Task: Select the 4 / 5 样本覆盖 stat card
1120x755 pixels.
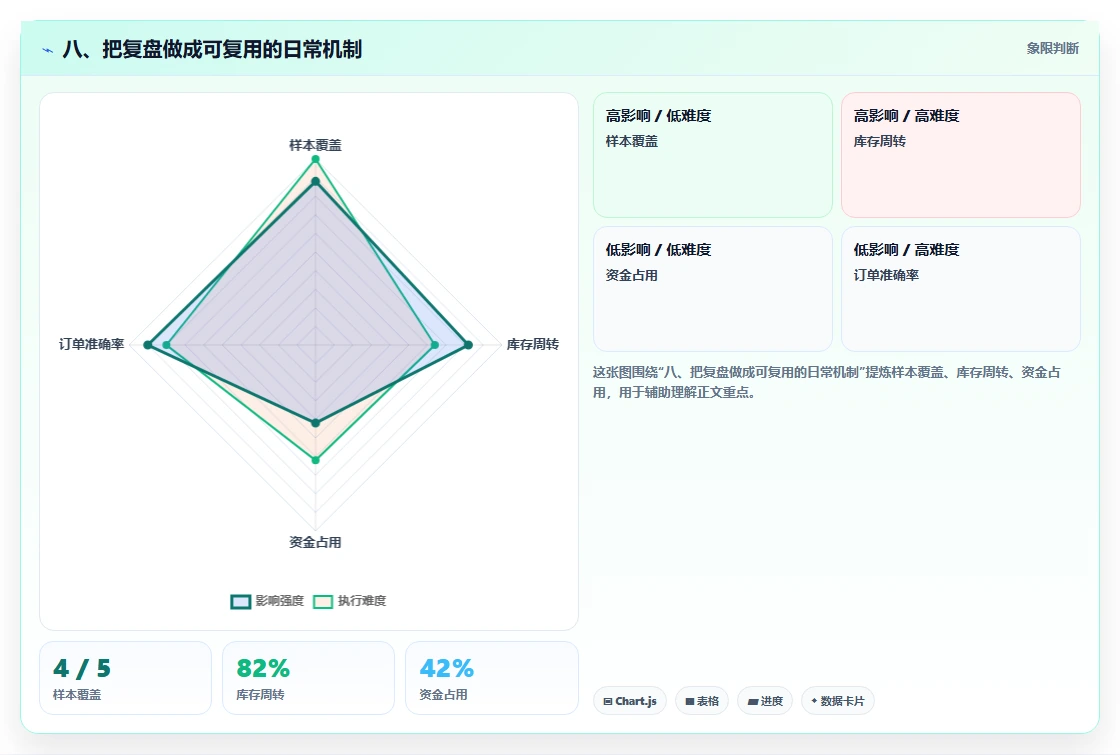Action: click(126, 678)
